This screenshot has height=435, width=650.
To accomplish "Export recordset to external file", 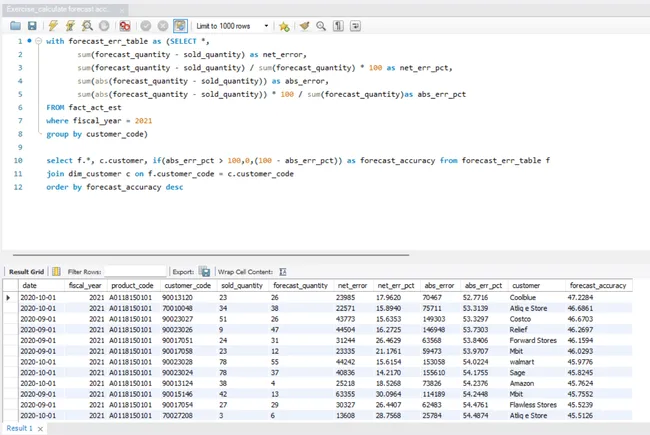I will (x=204, y=272).
